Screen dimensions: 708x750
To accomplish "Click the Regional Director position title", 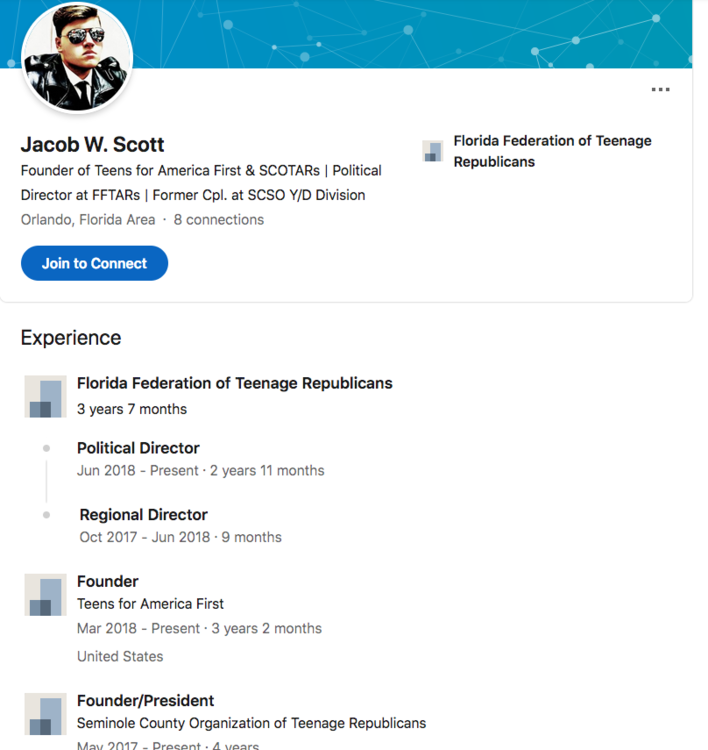I will click(143, 515).
